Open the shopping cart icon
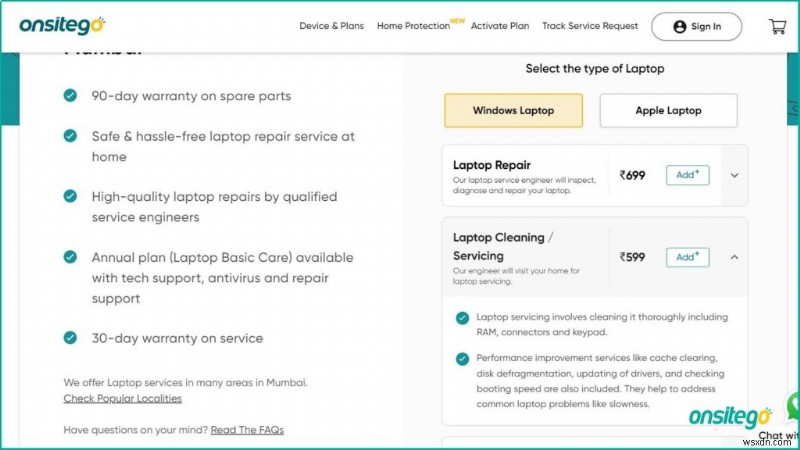Screen dimensions: 800x450 [777, 26]
